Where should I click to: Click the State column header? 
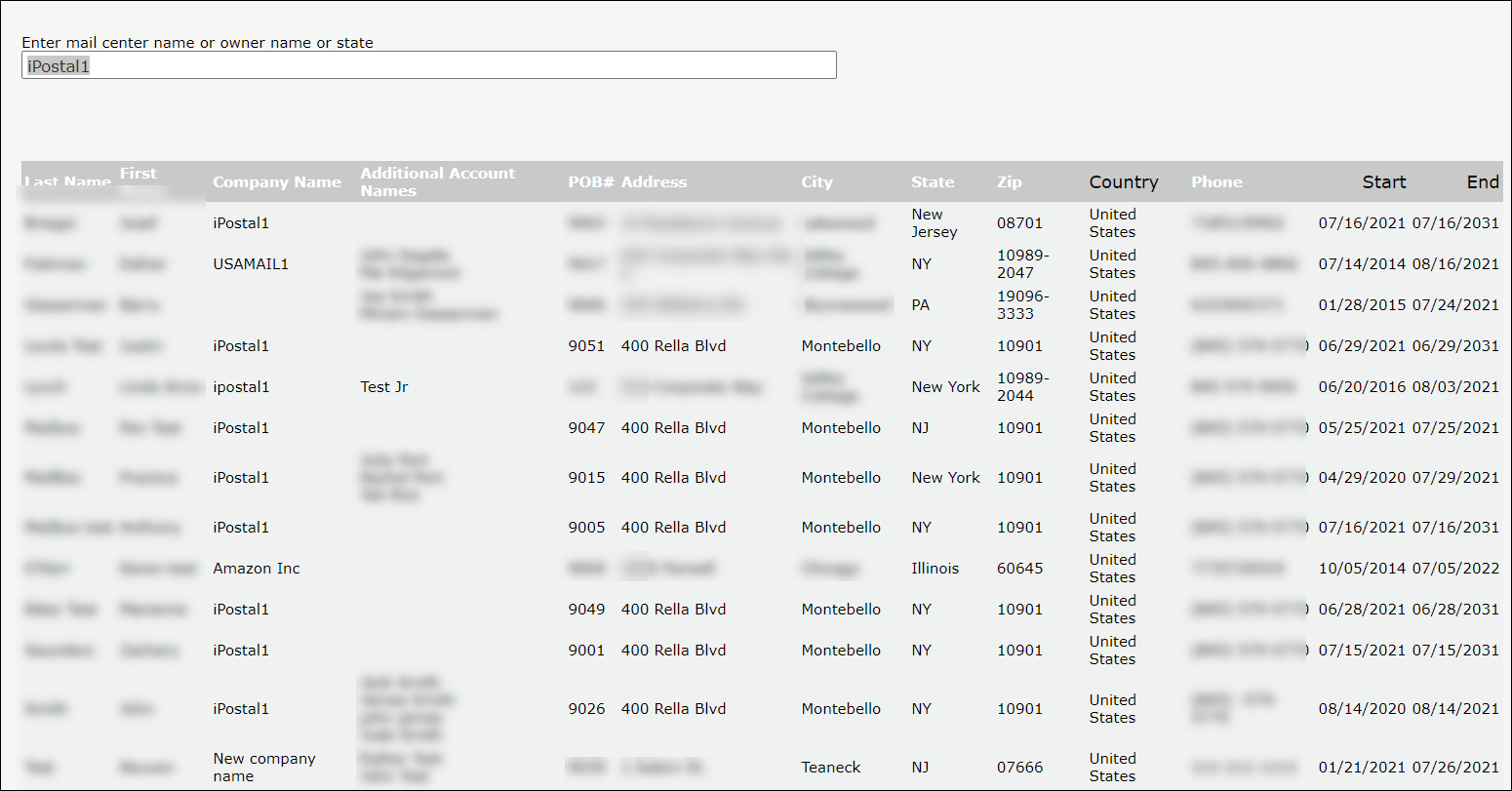pos(933,182)
